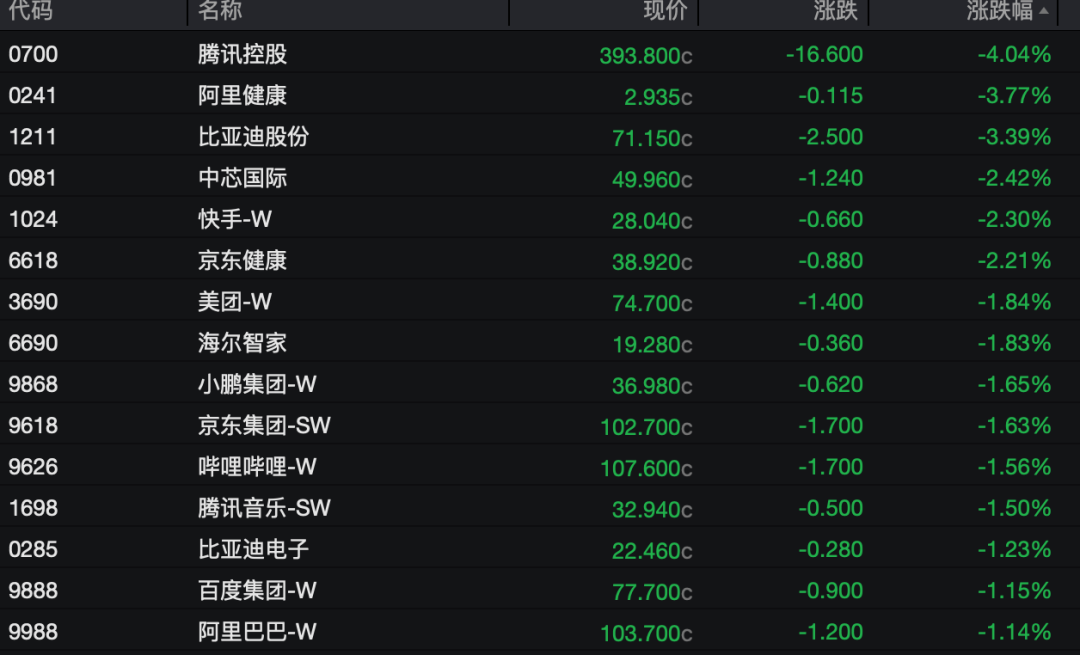Open the 小鹏集团-W row
Image resolution: width=1080 pixels, height=655 pixels.
coord(540,382)
